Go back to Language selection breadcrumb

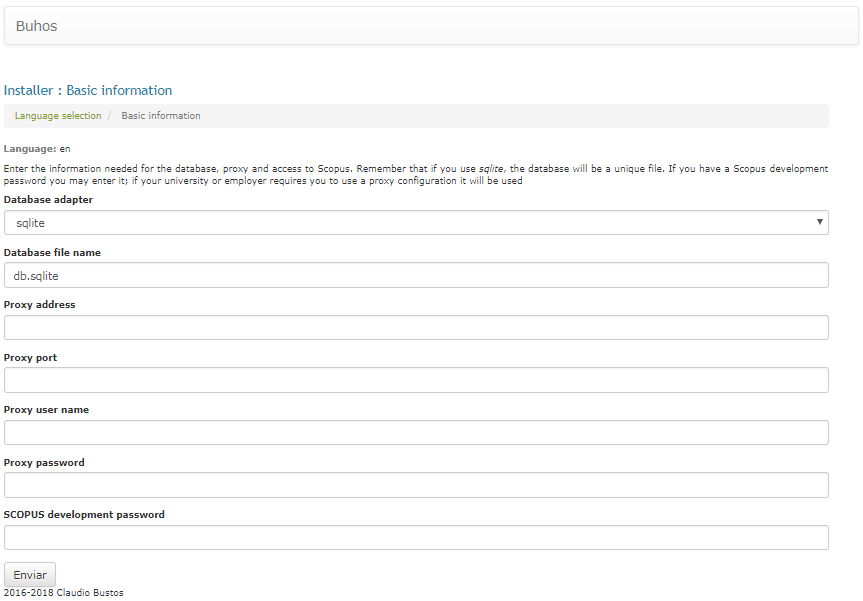tap(58, 116)
